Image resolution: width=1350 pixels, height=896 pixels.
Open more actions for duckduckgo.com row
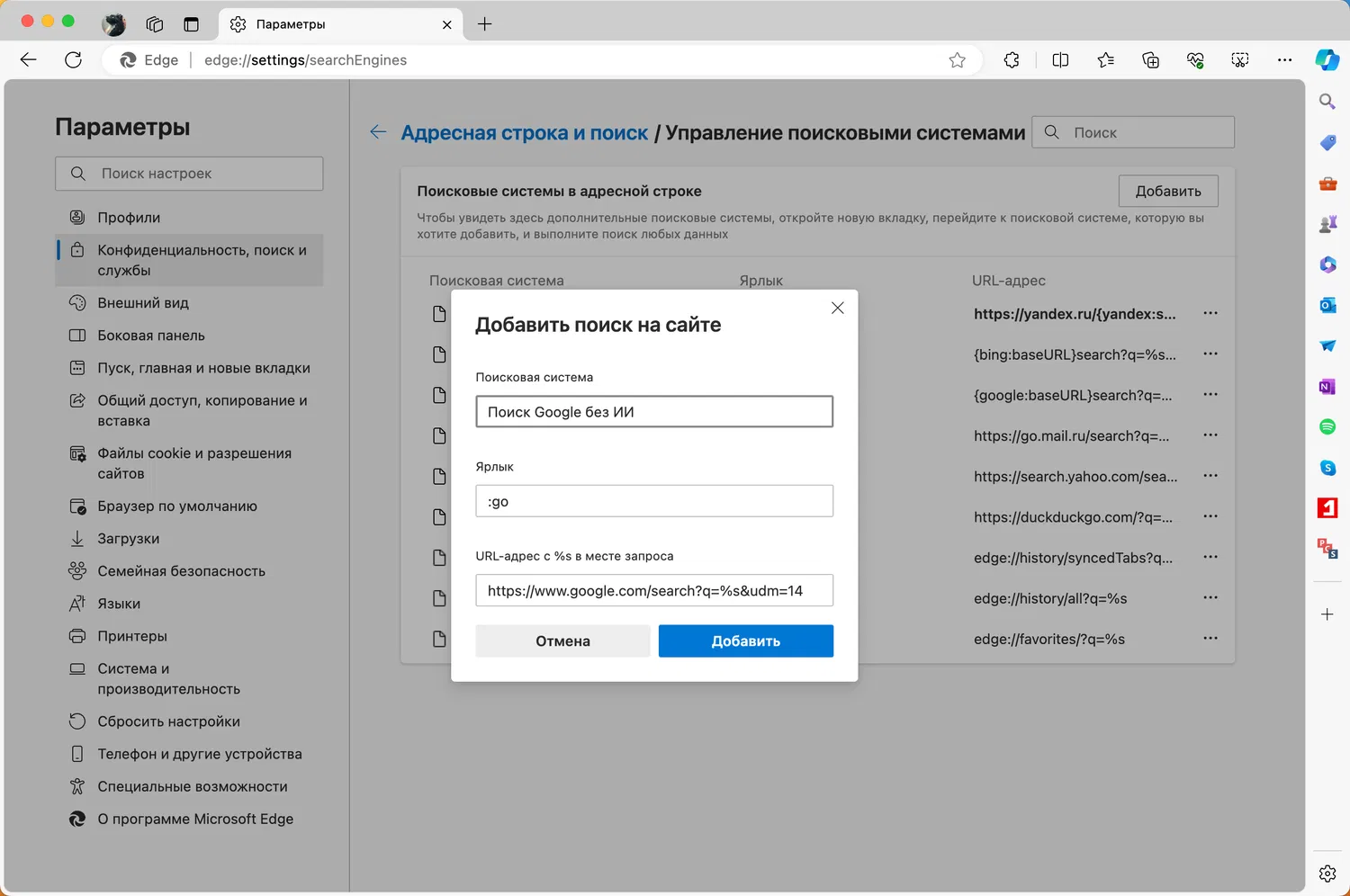click(x=1210, y=516)
